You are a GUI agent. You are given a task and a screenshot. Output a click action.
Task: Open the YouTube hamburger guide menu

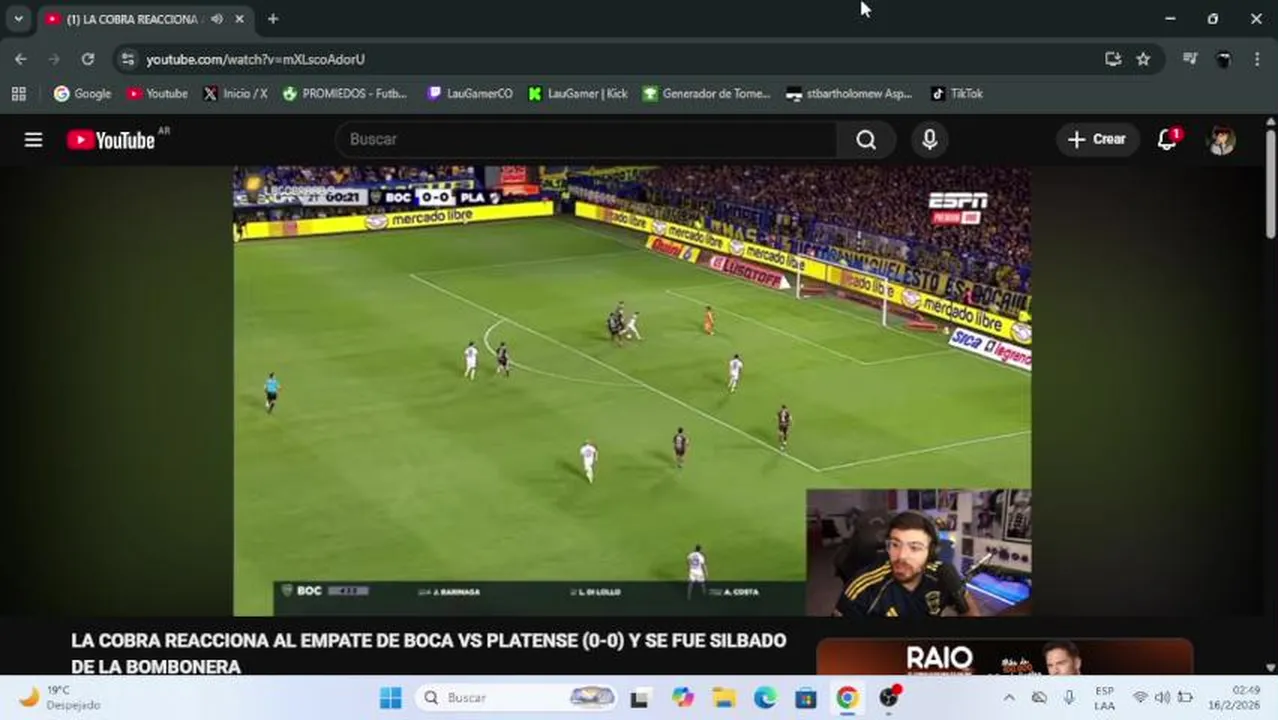[x=33, y=140]
